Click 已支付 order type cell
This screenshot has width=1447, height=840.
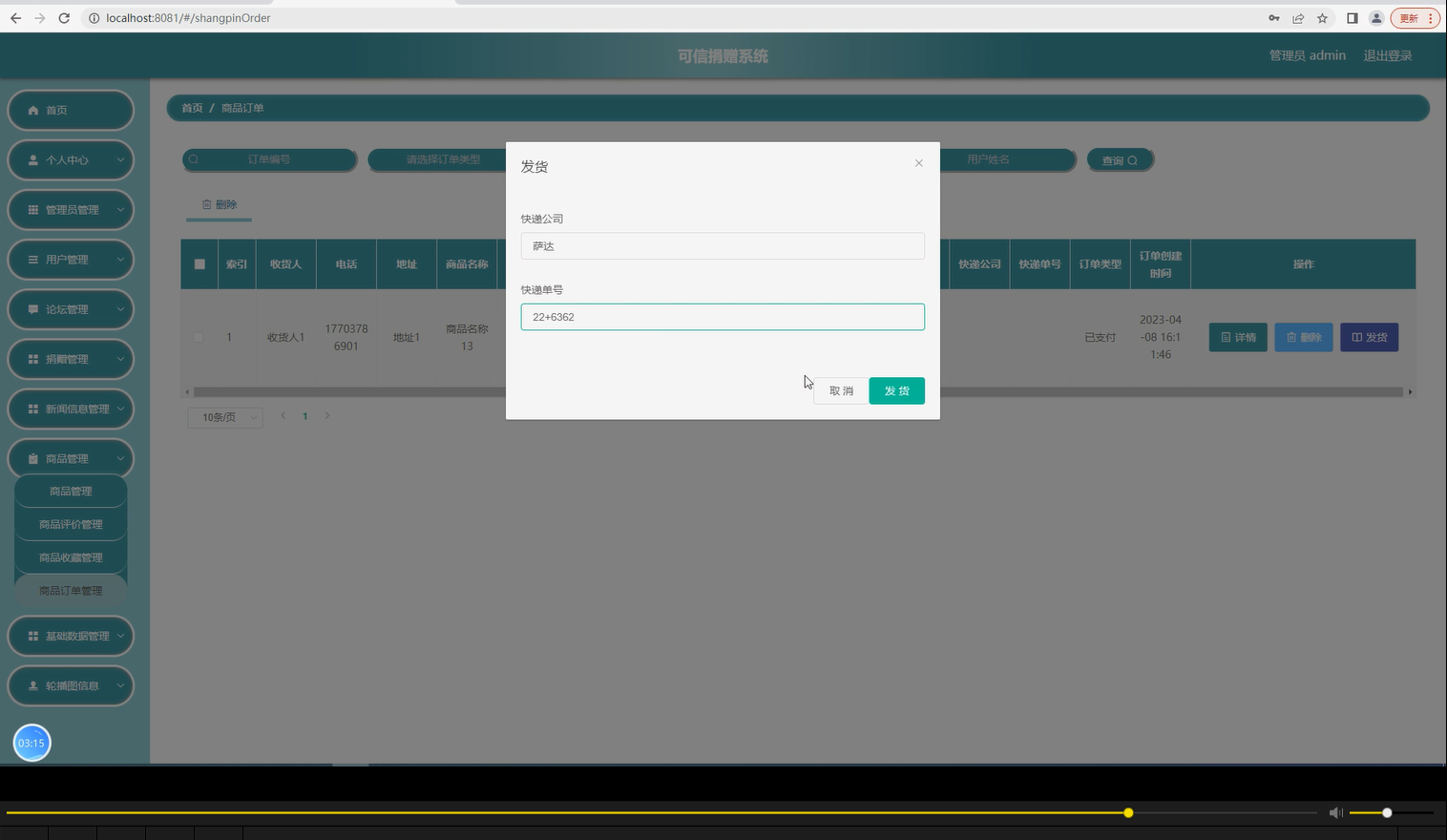1100,337
